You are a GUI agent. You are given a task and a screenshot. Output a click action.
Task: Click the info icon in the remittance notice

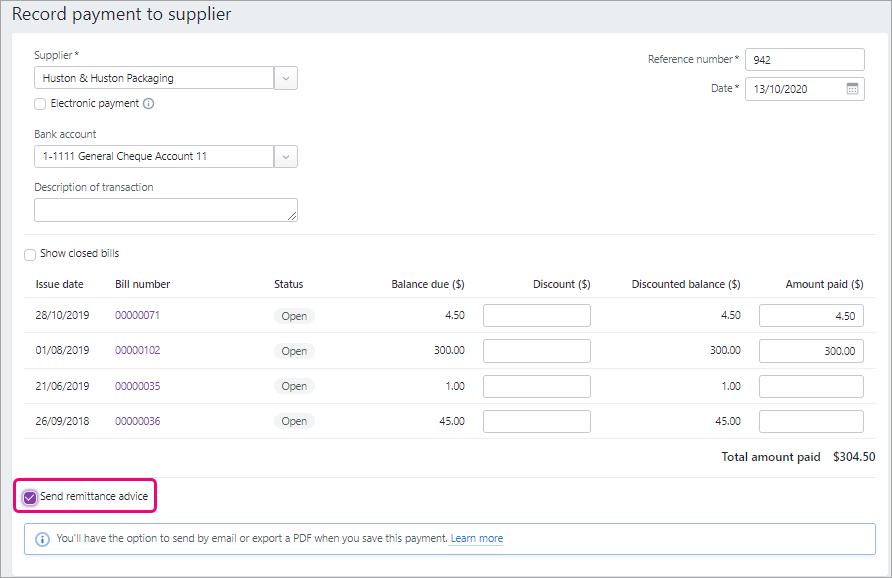42,539
